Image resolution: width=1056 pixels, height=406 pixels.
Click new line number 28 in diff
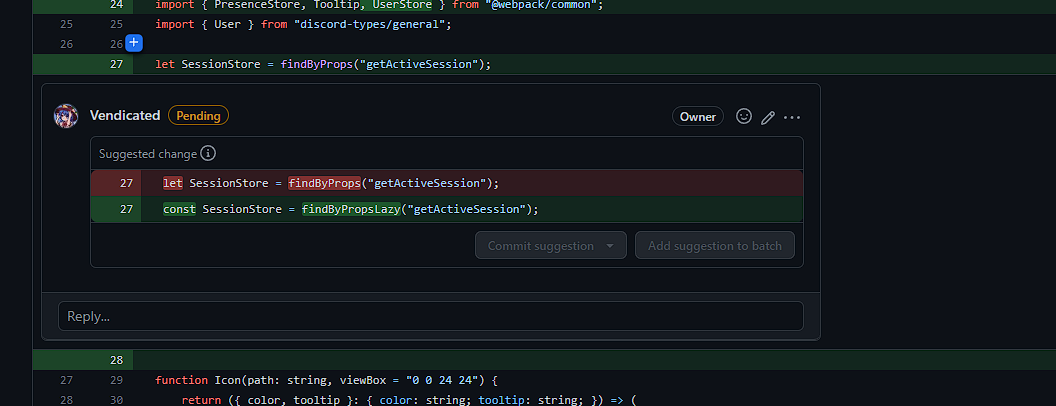pyautogui.click(x=117, y=360)
